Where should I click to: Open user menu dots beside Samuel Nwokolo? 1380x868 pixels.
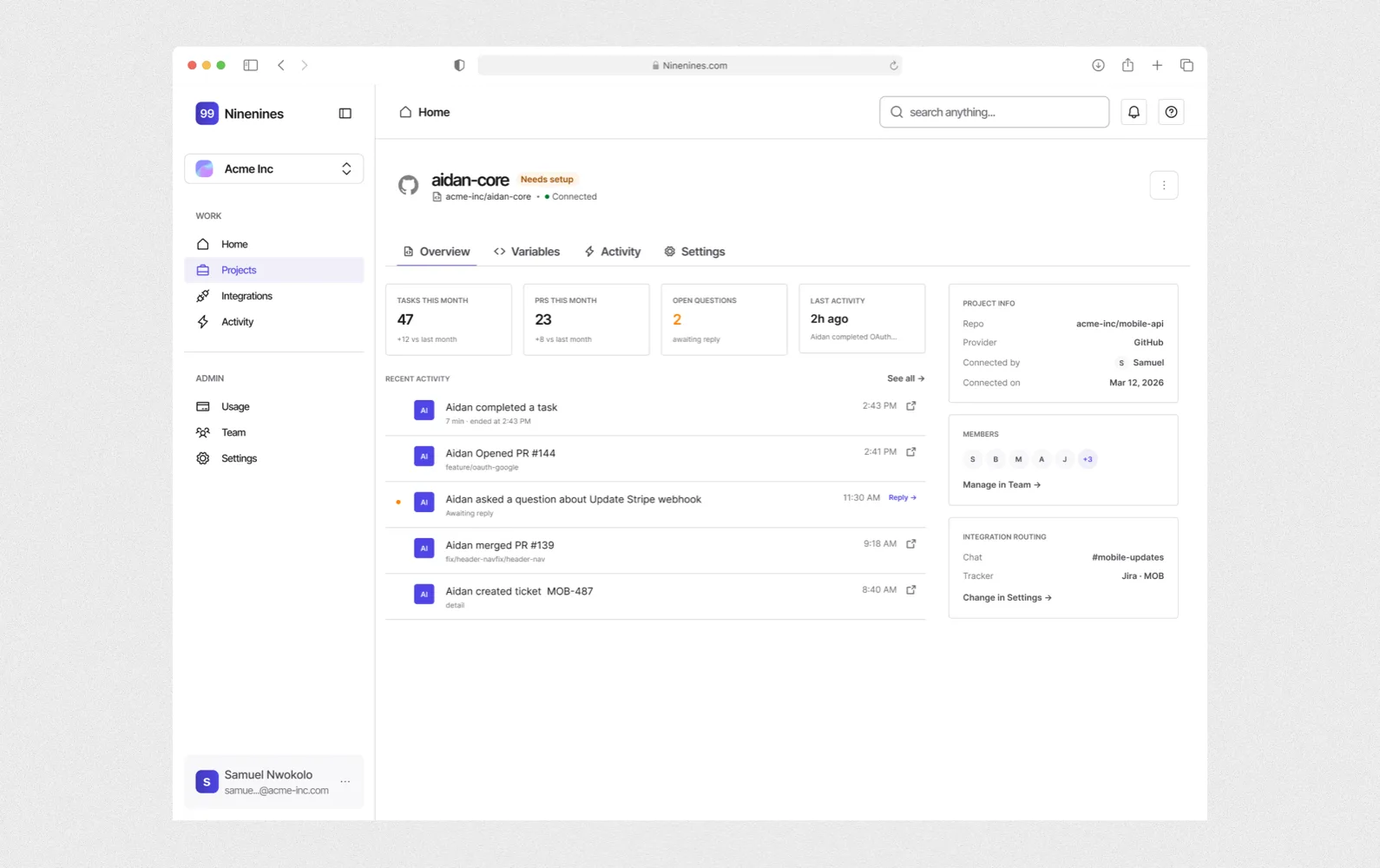coord(345,782)
